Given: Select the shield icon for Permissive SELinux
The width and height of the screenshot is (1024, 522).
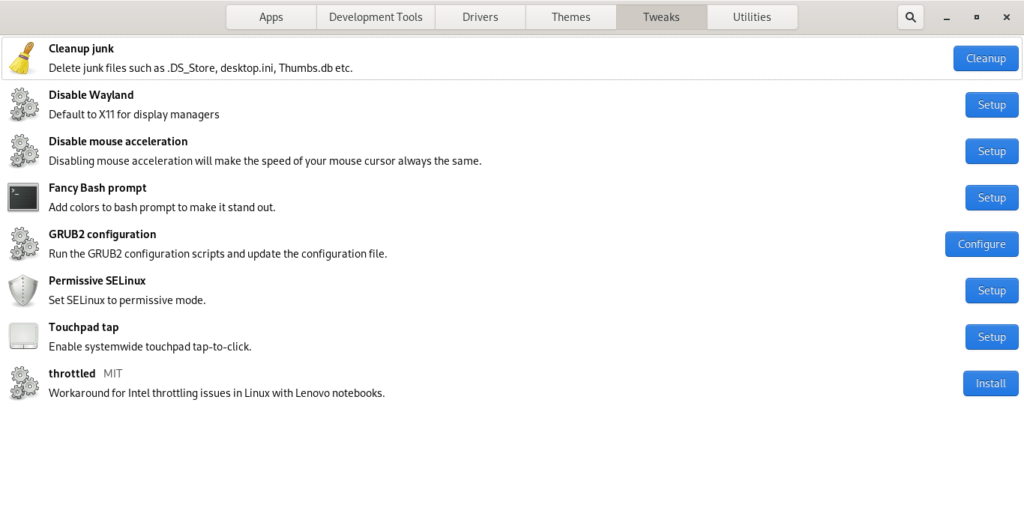Looking at the screenshot, I should 23,290.
